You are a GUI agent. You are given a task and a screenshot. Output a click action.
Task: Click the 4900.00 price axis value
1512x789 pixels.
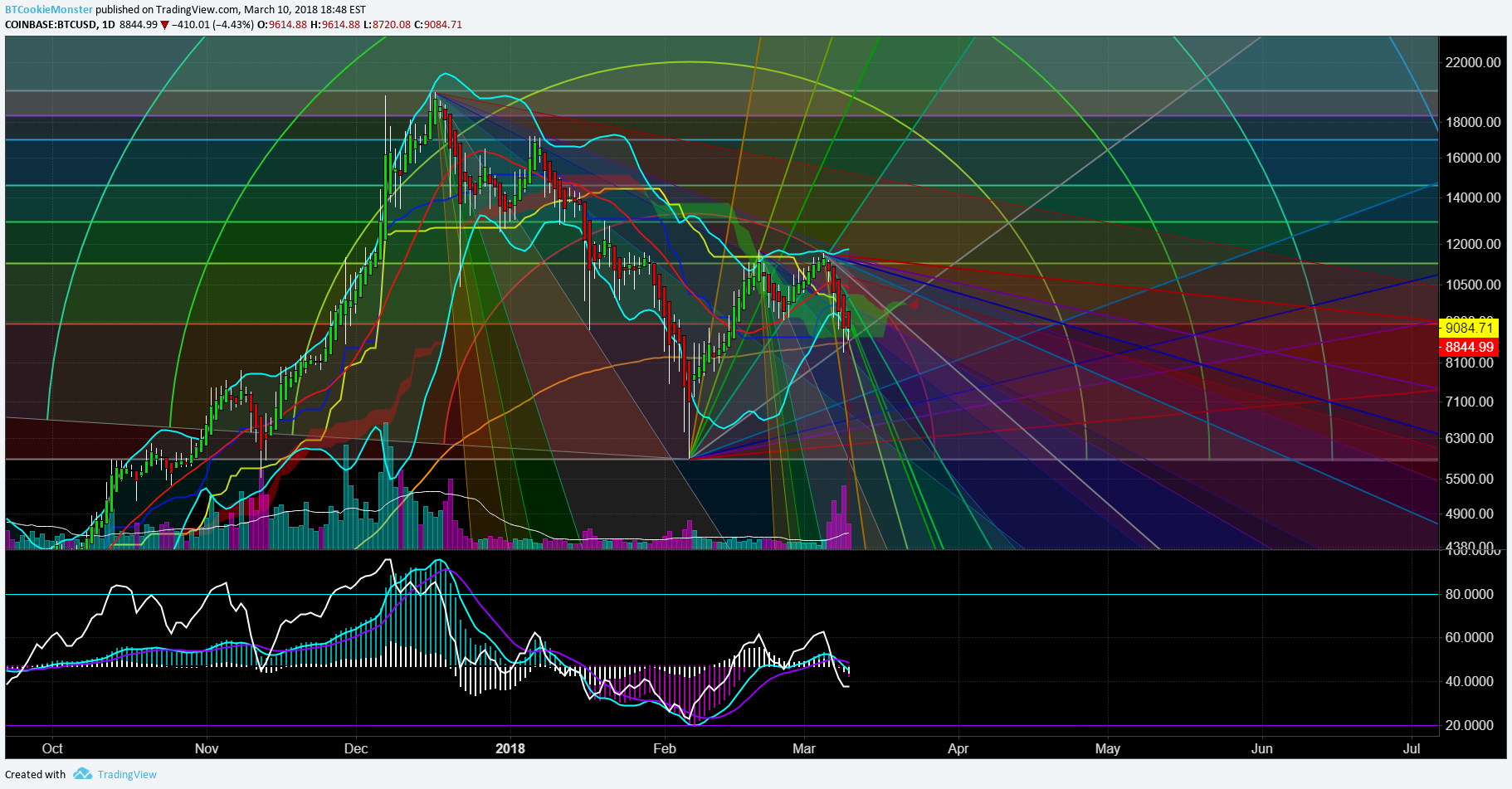point(1469,514)
